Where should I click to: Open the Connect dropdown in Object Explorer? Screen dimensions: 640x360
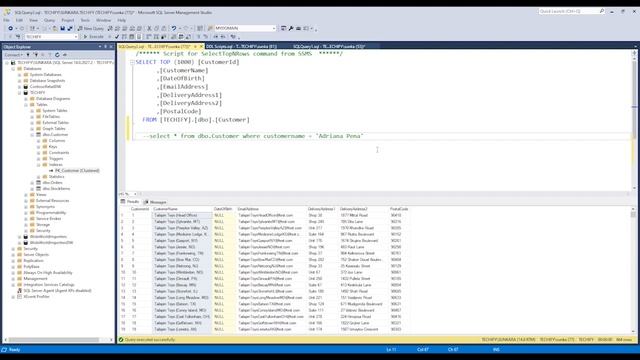(13, 55)
